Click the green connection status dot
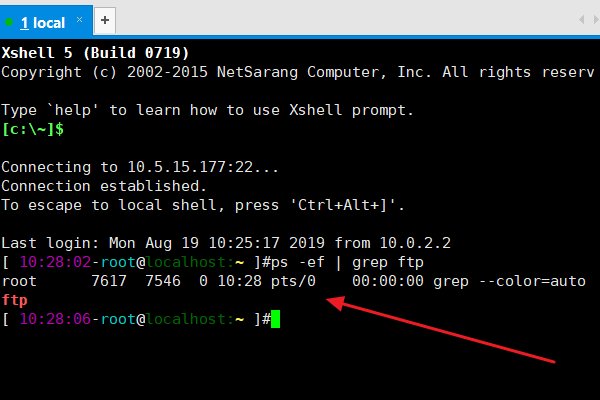This screenshot has height=400, width=600. 10,20
